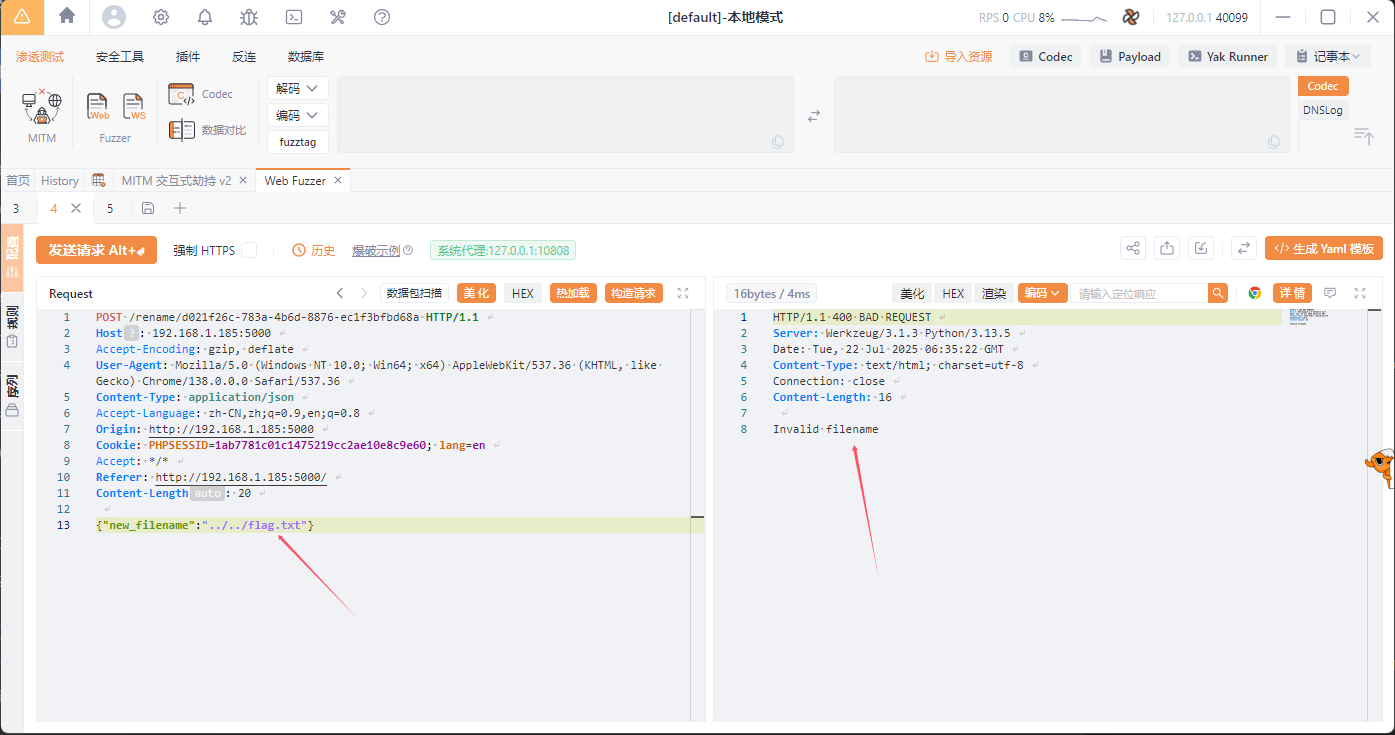Launch the WebSocket Fuzzer icon

tap(134, 106)
